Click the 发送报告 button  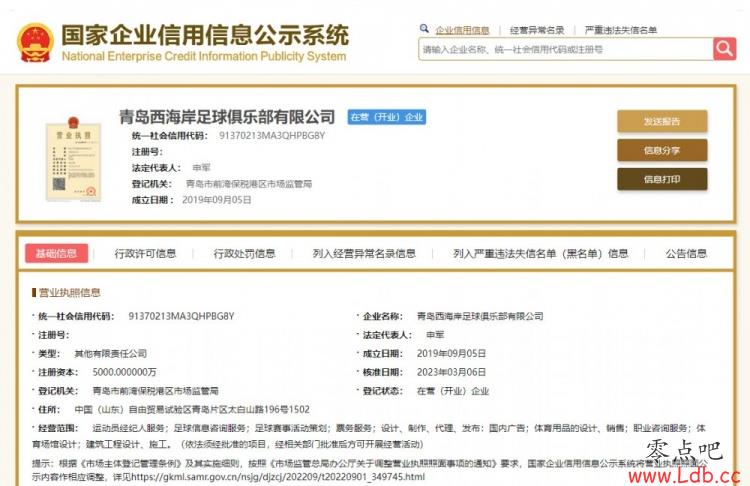coord(662,122)
